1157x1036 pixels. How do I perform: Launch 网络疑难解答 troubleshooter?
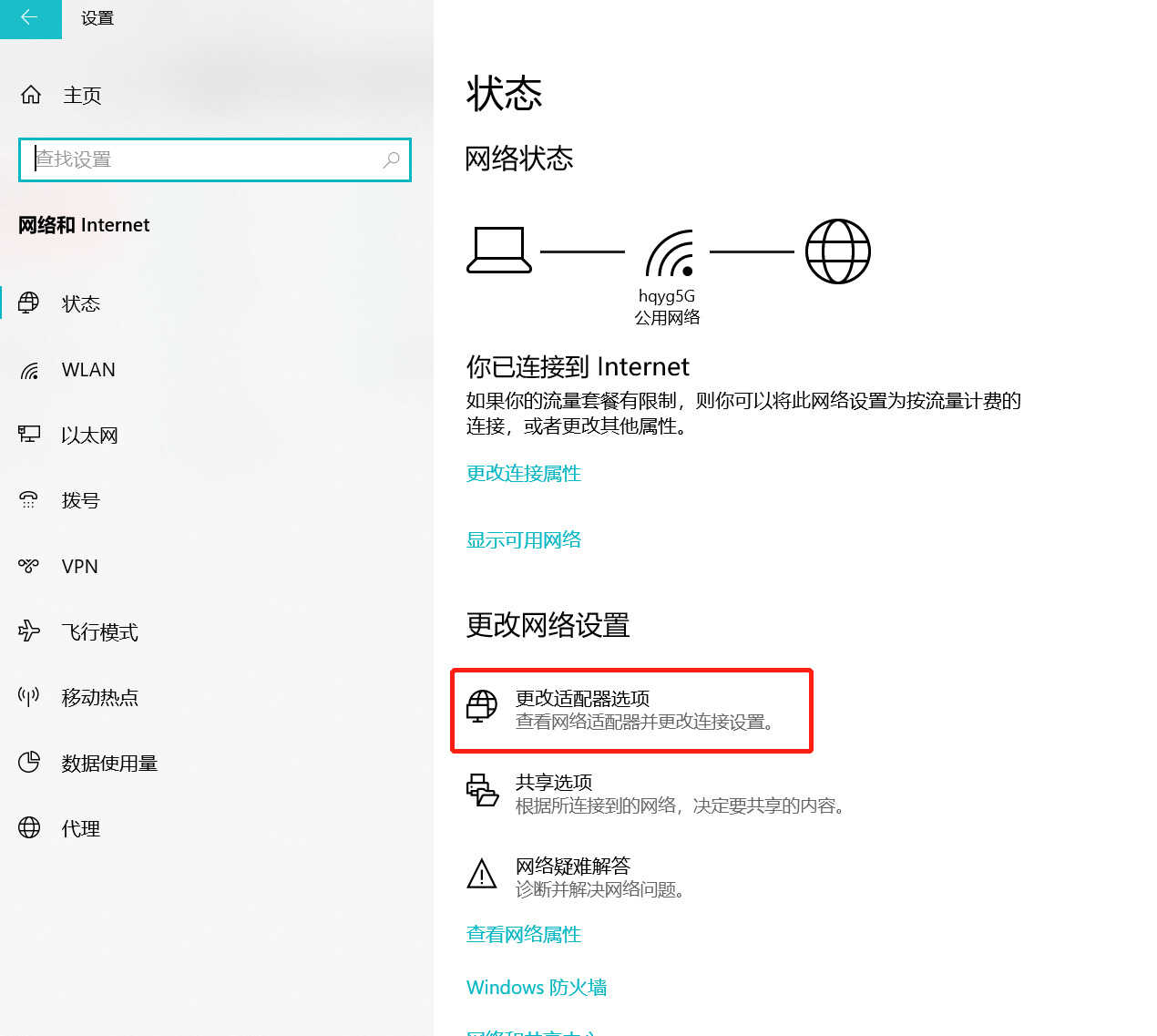(x=576, y=877)
